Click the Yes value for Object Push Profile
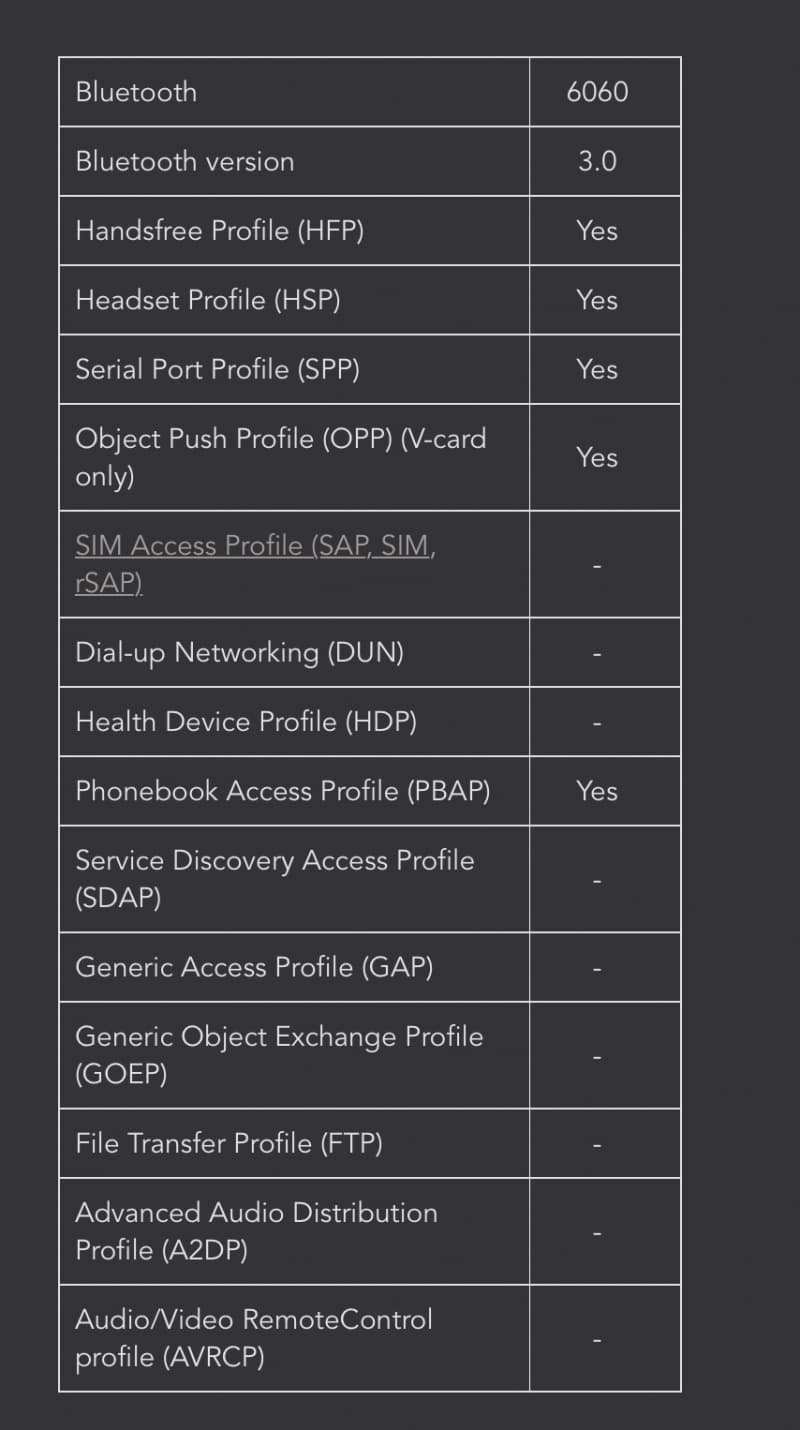 click(x=597, y=457)
